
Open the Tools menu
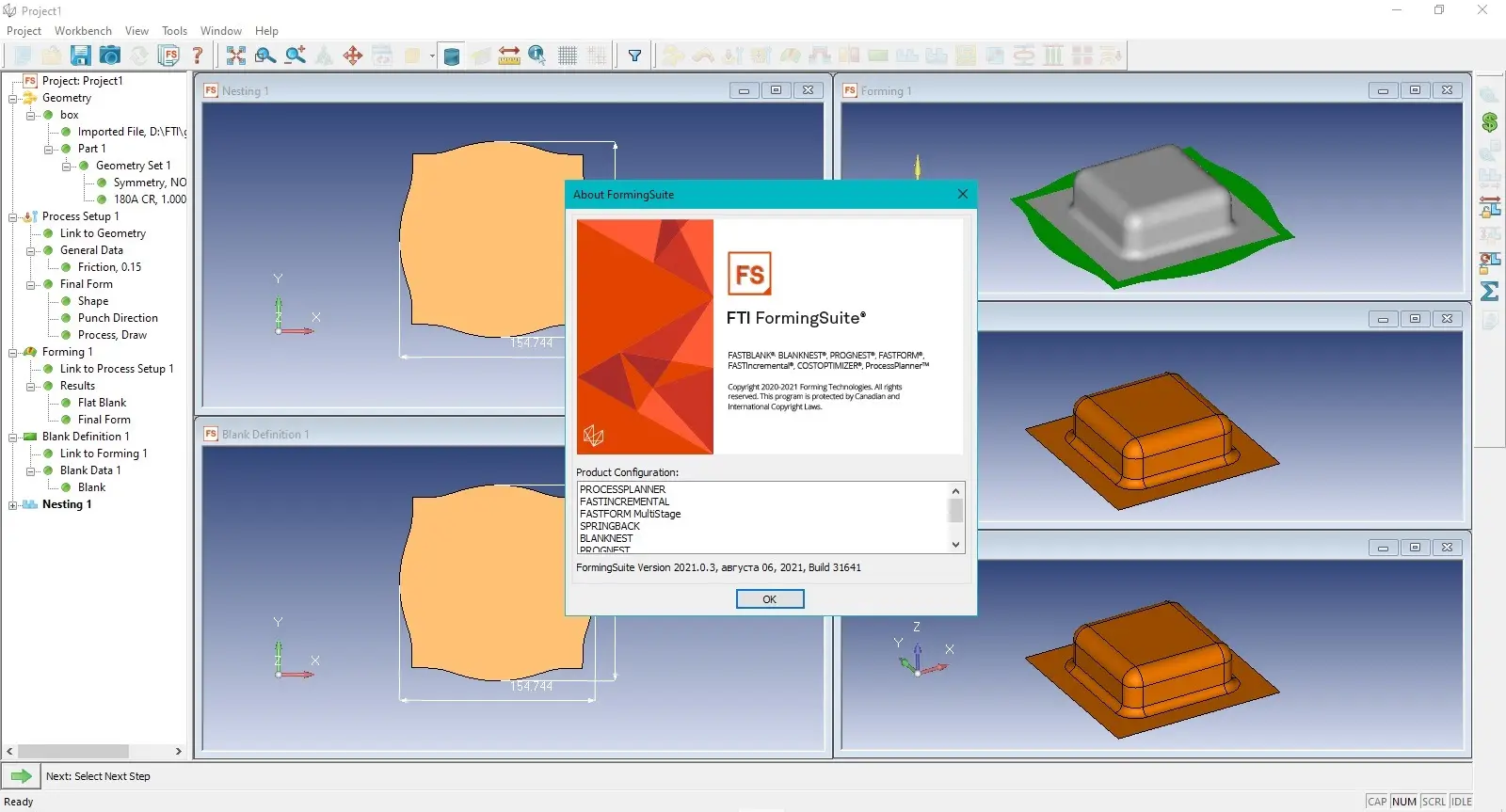pyautogui.click(x=174, y=31)
